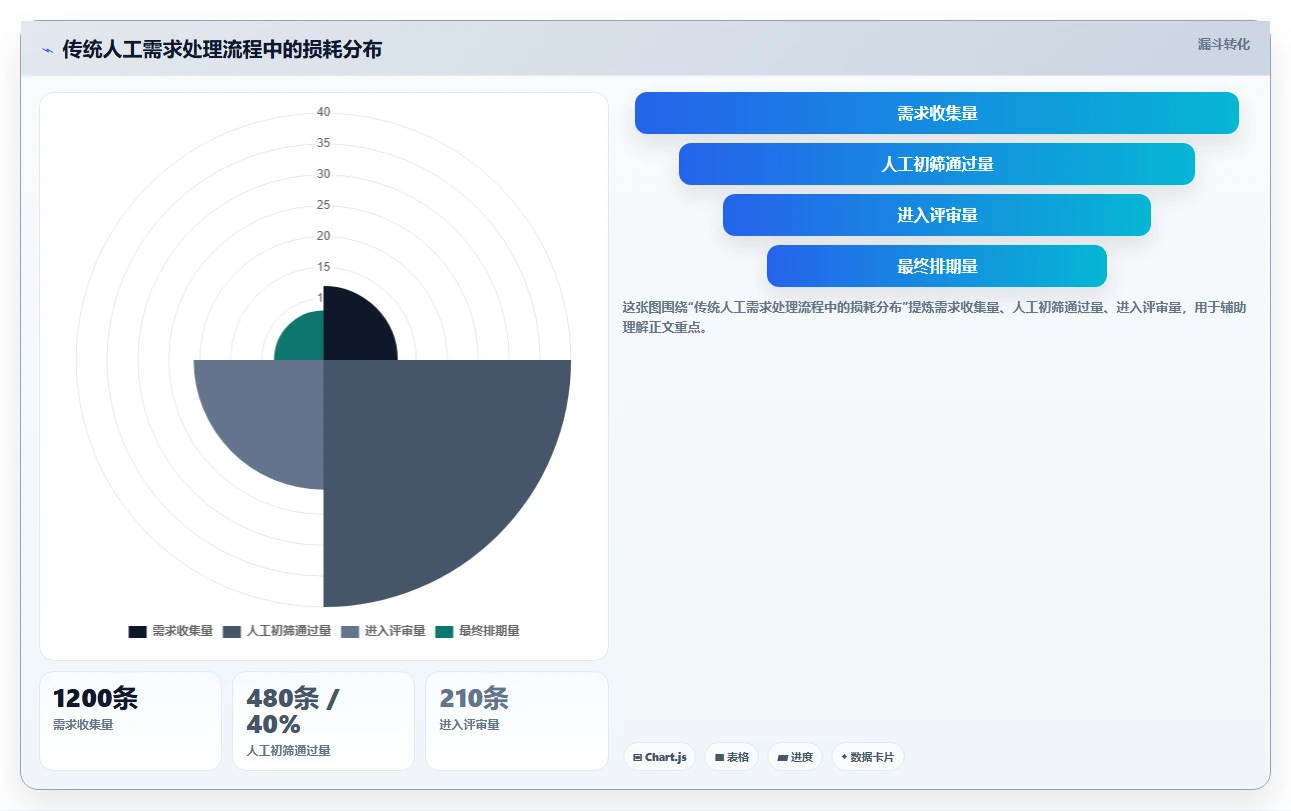1291x811 pixels.
Task: Click the 需求收集量 funnel bar
Action: [x=937, y=113]
